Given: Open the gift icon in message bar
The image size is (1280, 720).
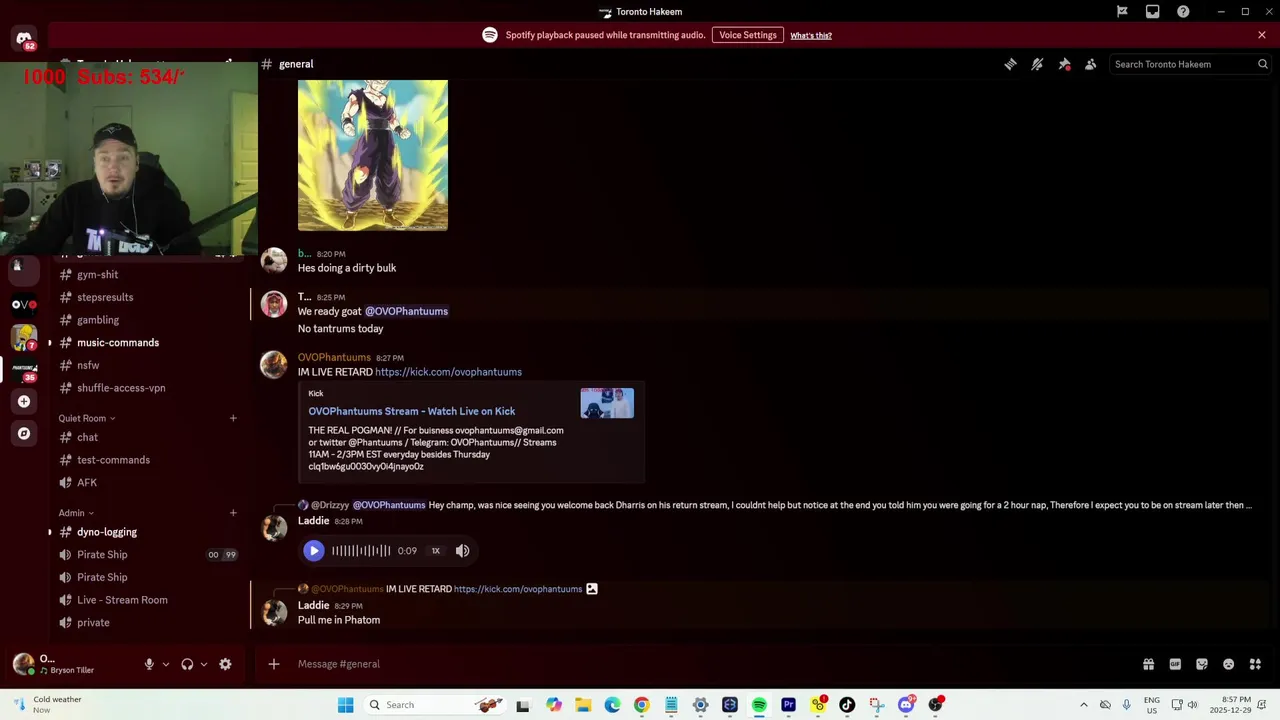Looking at the screenshot, I should click(1148, 664).
